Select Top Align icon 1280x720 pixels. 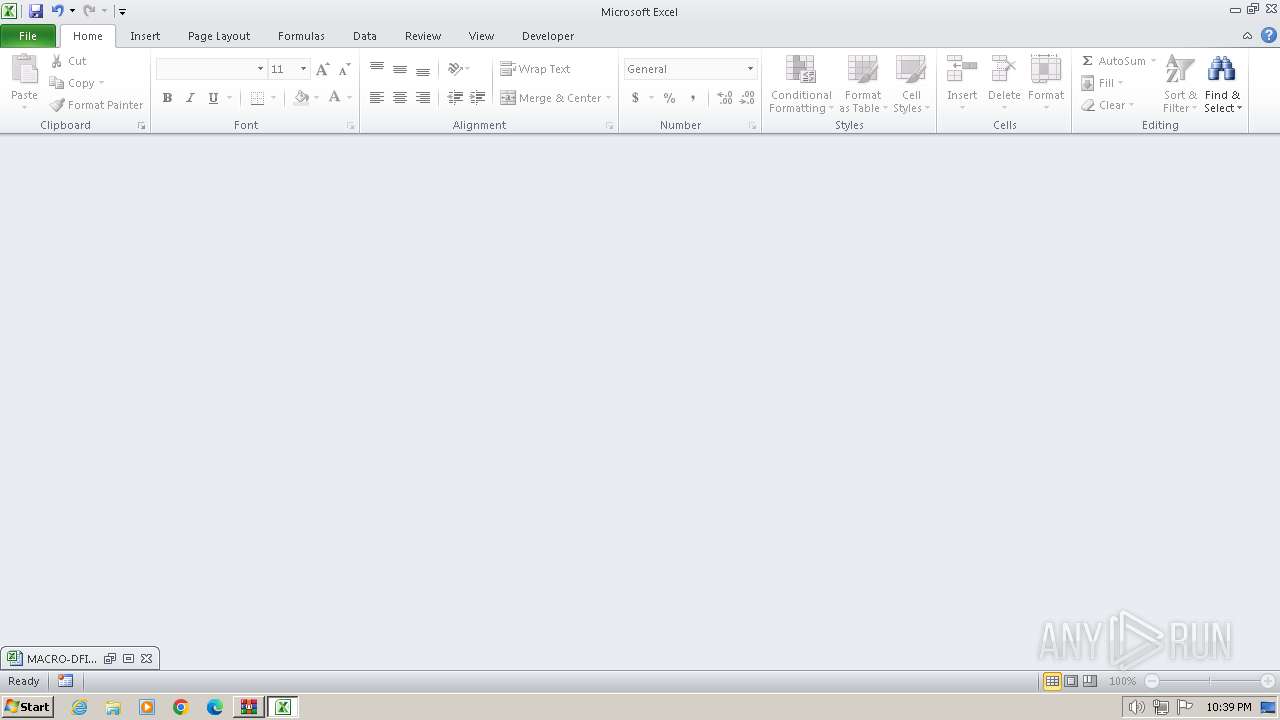377,69
